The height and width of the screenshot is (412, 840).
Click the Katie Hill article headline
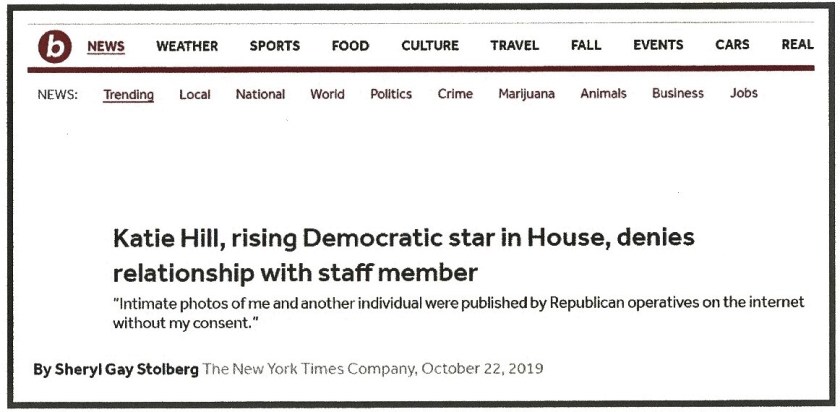point(404,255)
